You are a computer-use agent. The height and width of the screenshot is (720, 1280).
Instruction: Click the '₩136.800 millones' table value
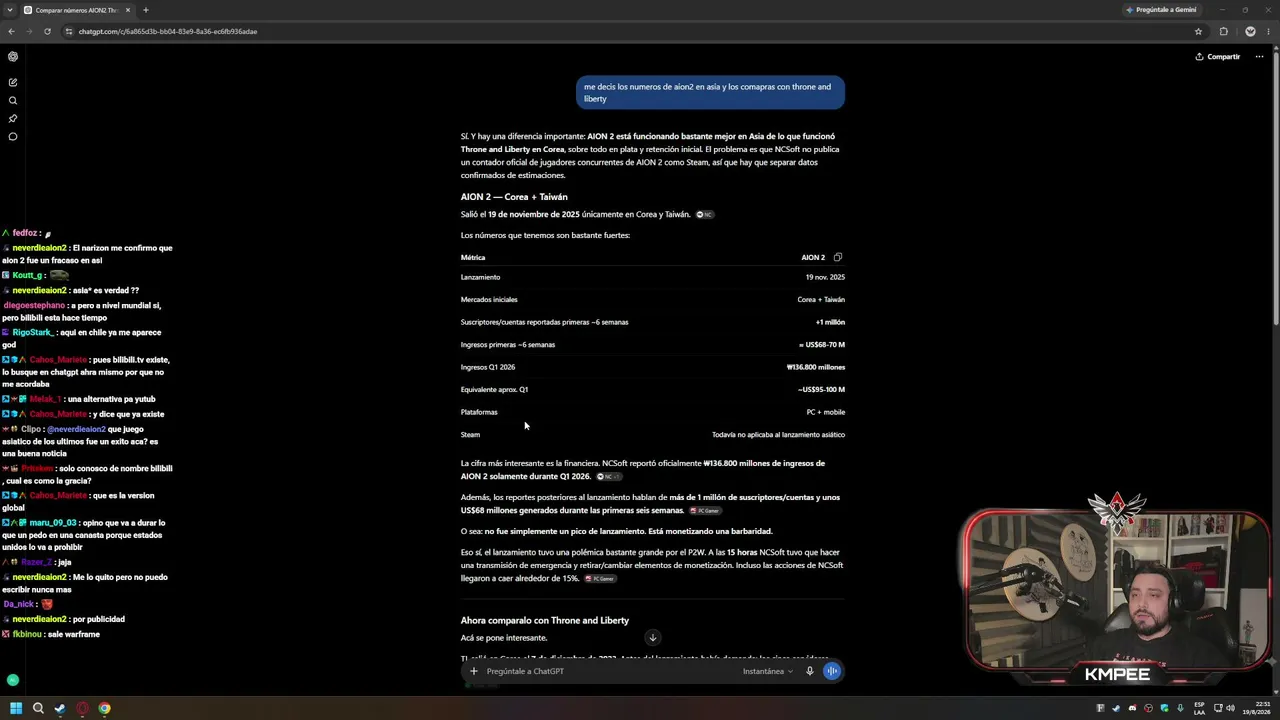point(816,367)
